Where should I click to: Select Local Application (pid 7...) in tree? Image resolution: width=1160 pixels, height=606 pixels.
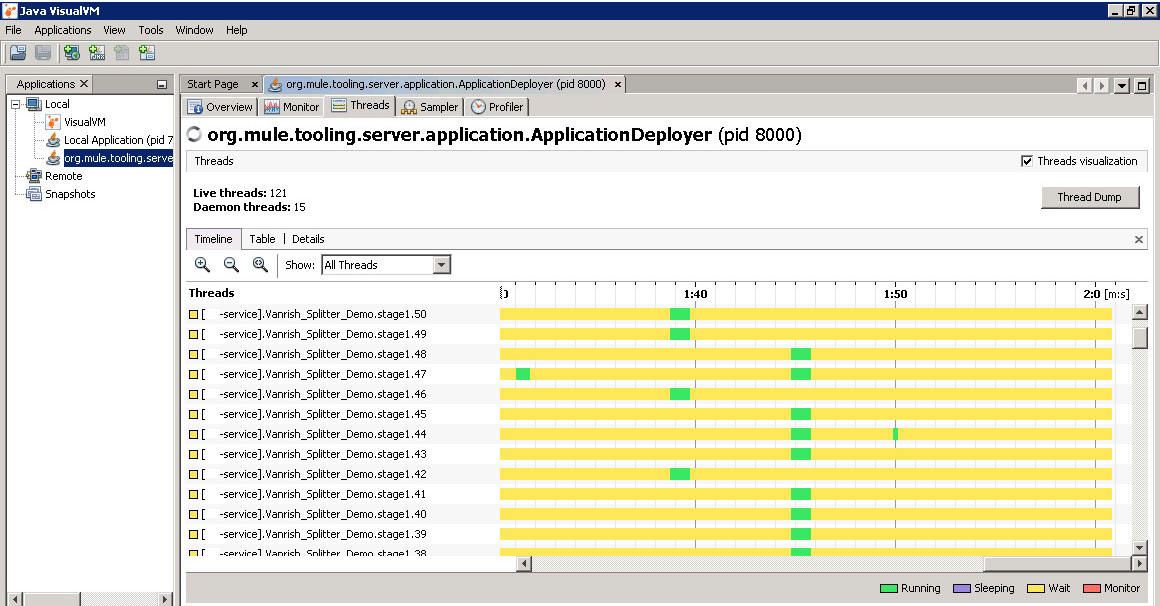(x=118, y=140)
